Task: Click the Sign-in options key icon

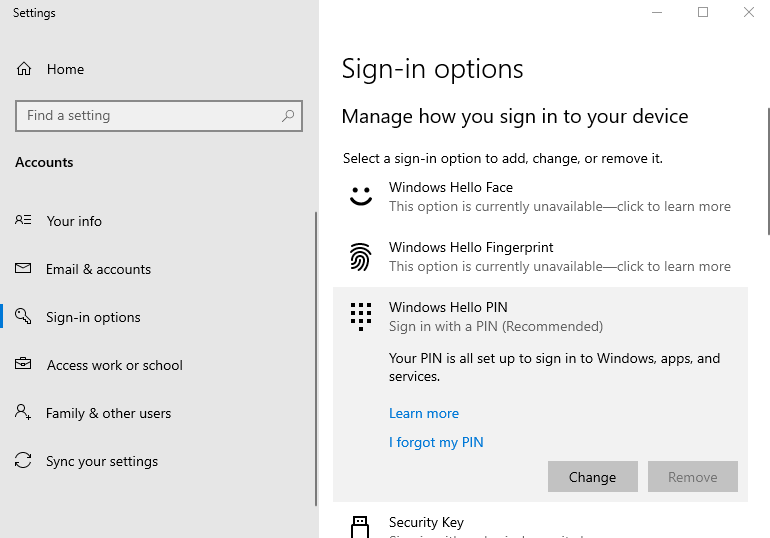Action: (23, 316)
